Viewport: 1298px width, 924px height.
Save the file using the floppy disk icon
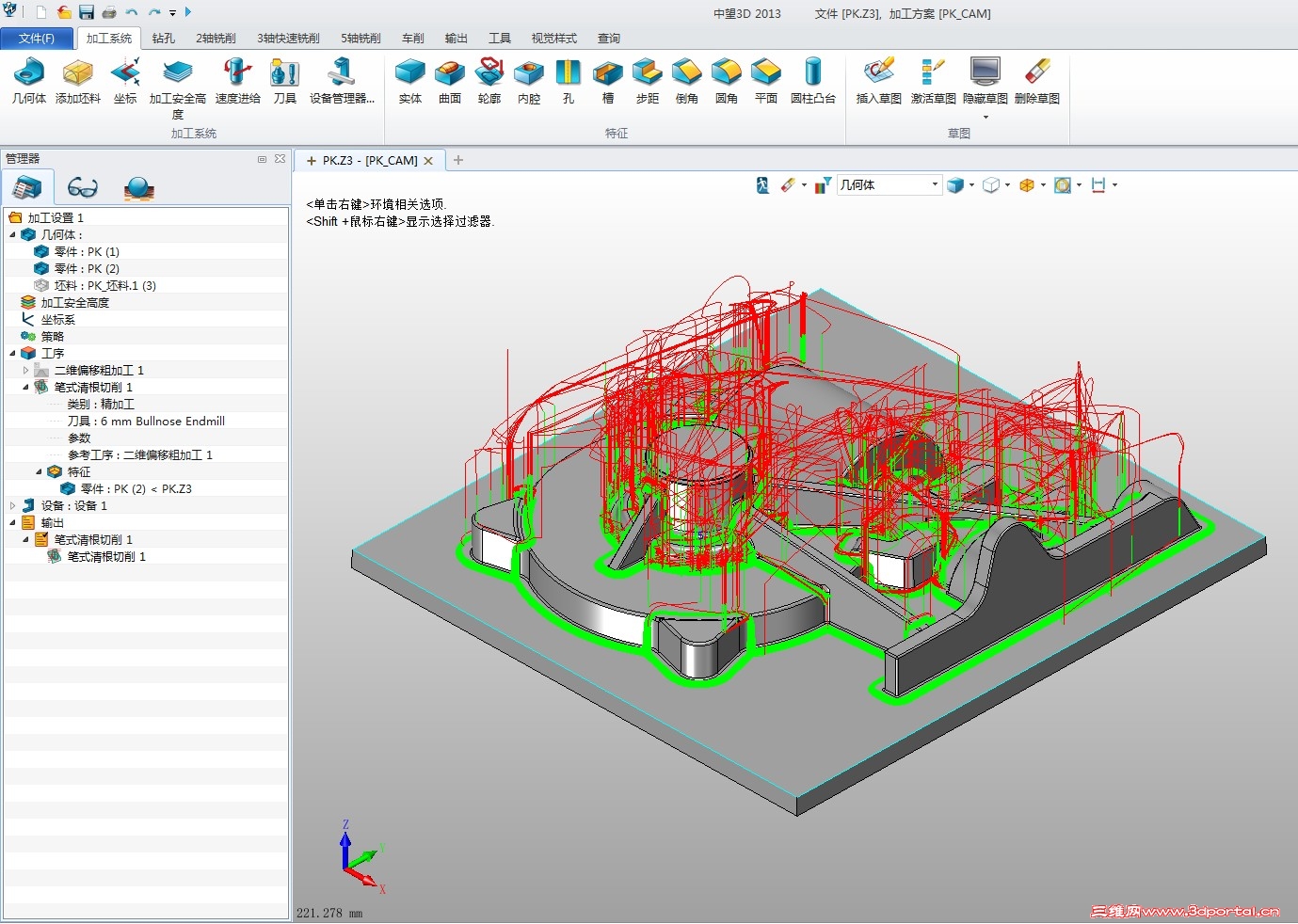[x=87, y=12]
